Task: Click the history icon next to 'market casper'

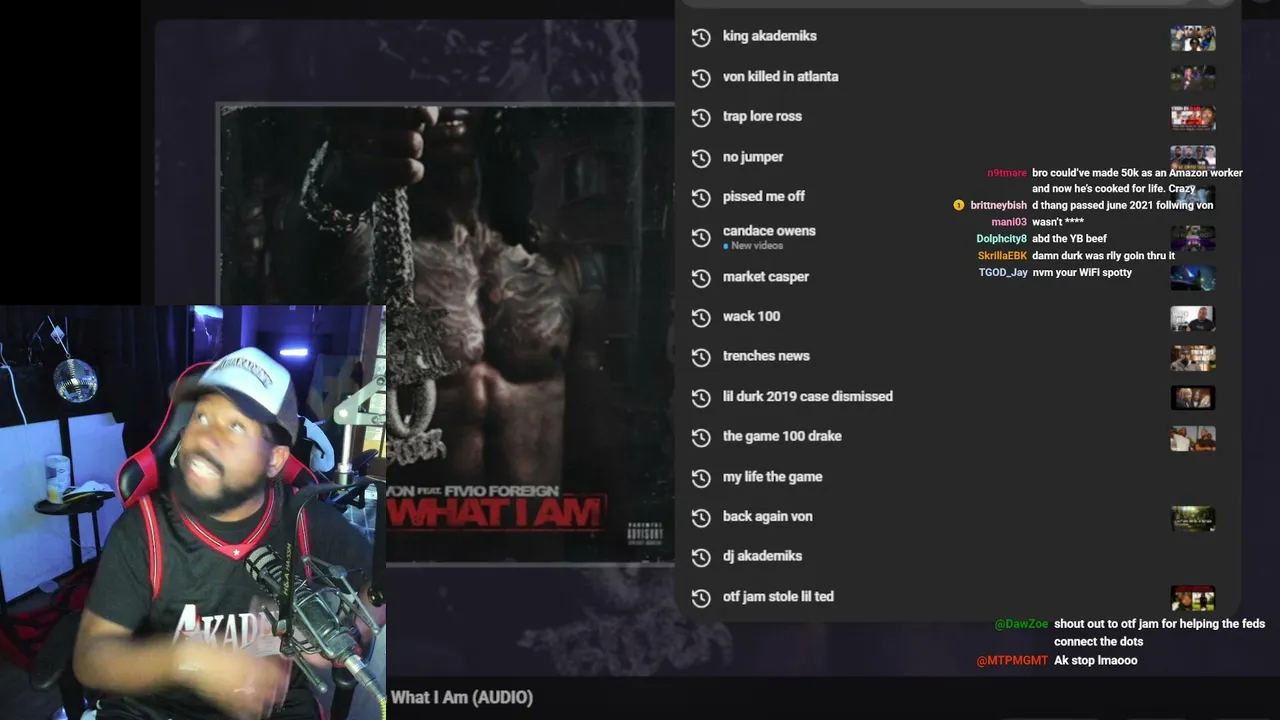Action: [701, 277]
